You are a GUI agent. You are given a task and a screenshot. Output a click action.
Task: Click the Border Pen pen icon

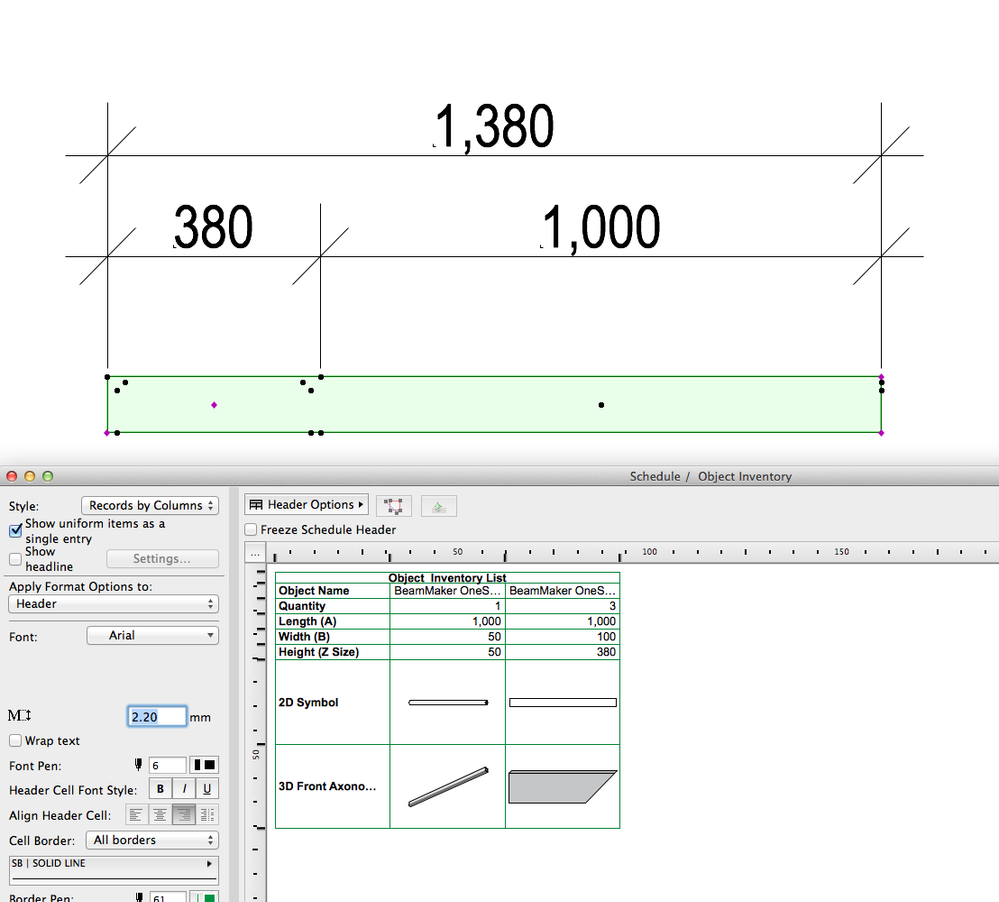[137, 896]
